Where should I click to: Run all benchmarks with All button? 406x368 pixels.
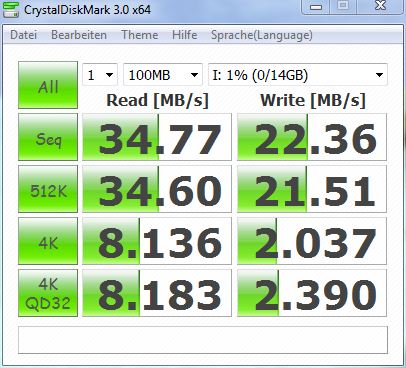(48, 85)
